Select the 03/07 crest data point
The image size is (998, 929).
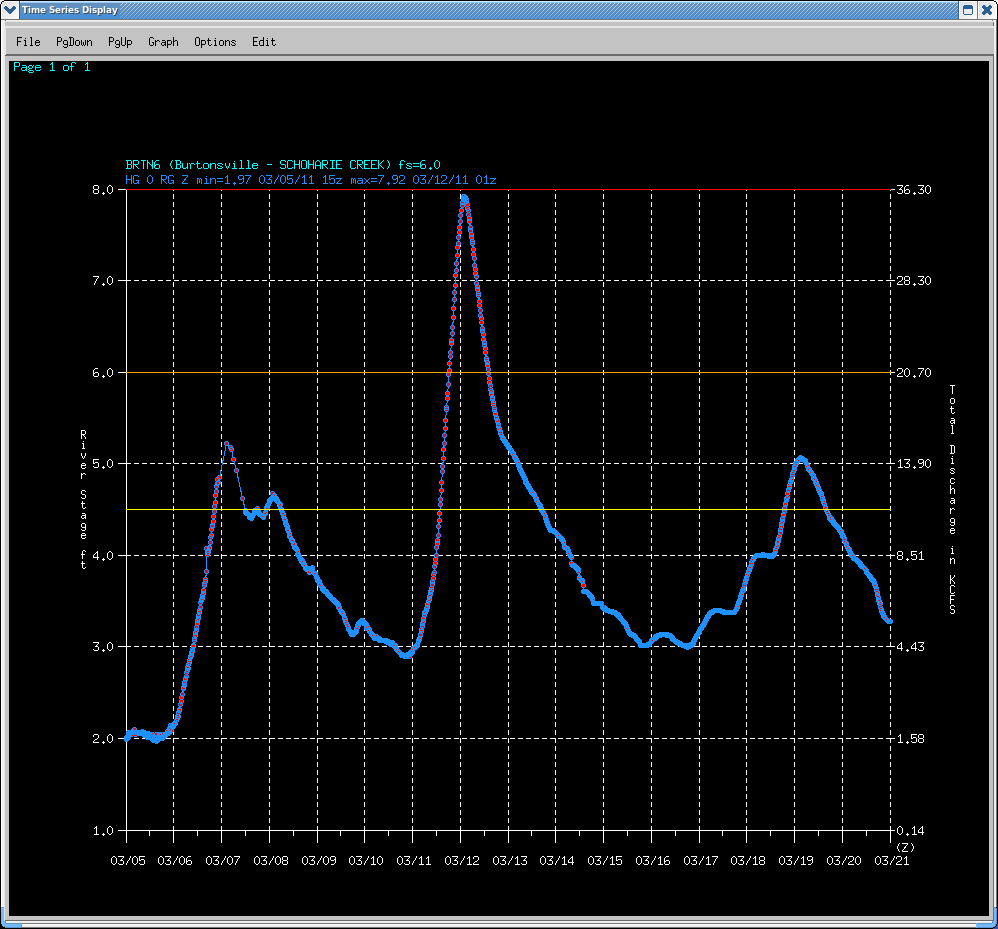pos(226,444)
